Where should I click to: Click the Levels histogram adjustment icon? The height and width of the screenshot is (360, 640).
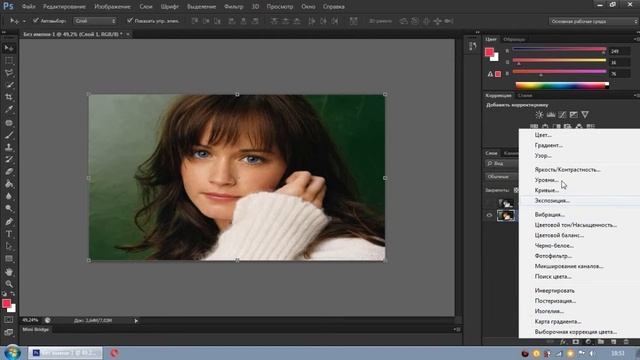pyautogui.click(x=551, y=115)
